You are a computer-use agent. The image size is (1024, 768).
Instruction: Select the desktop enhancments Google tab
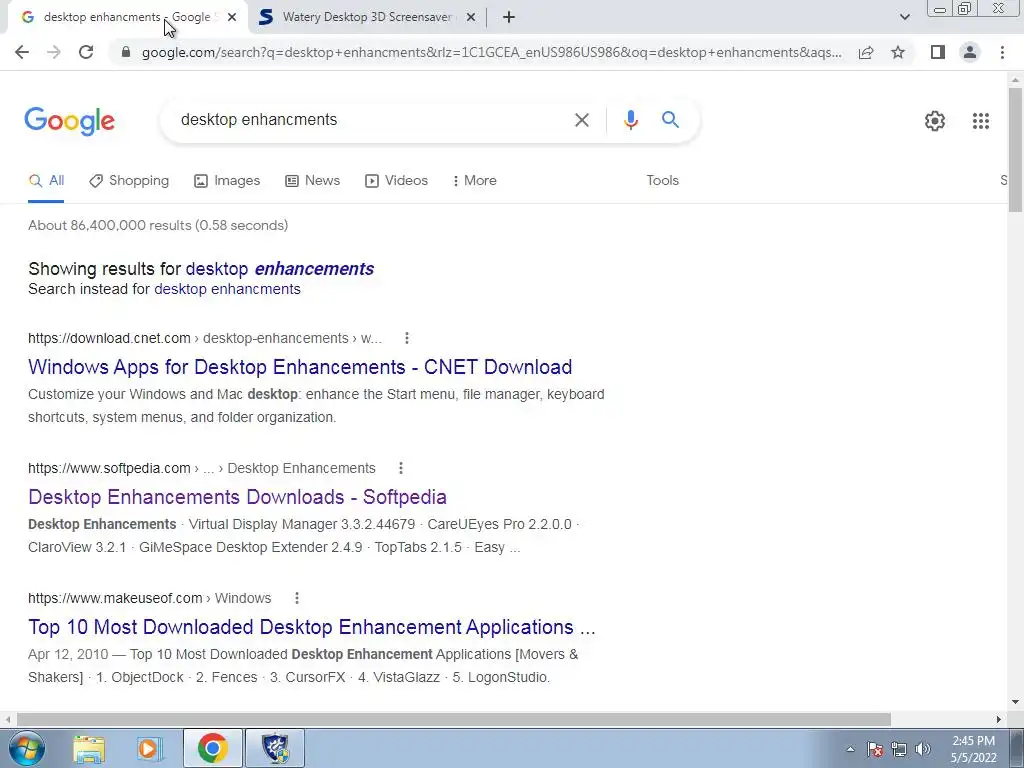pos(127,18)
